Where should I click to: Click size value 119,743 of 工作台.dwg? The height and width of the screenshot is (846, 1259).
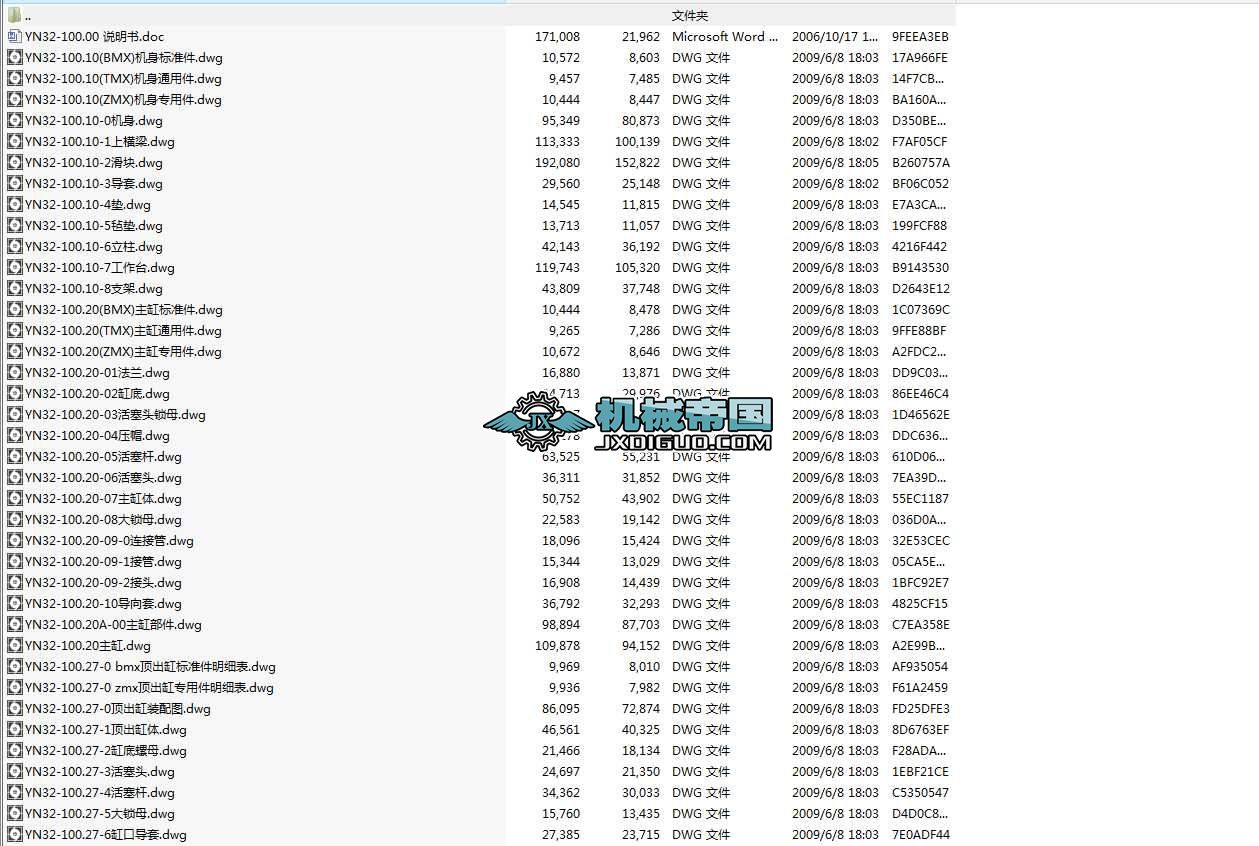557,267
